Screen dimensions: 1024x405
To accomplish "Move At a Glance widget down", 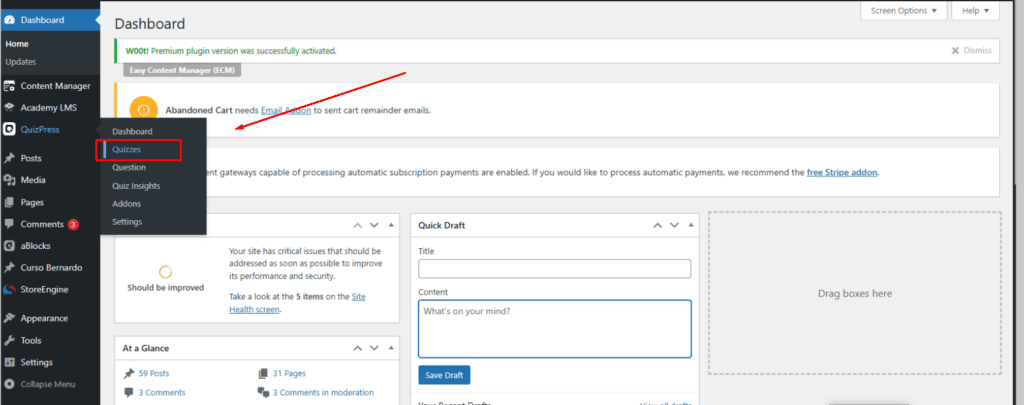I will pyautogui.click(x=374, y=348).
